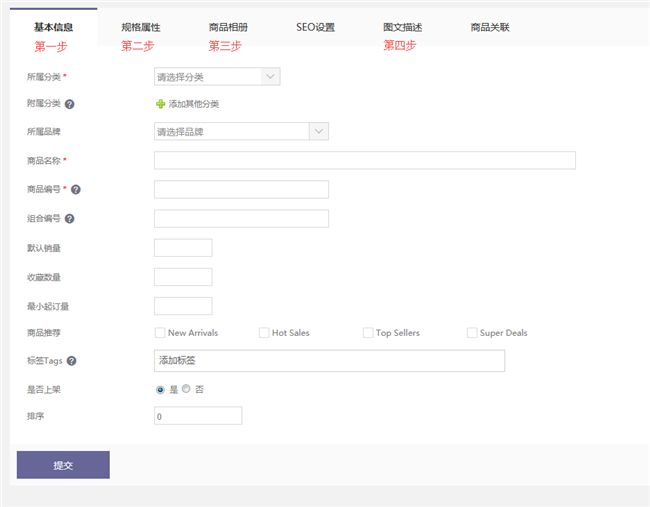Open the 请选择分类 category dropdown
Viewport: 650px width, 507px height.
pyautogui.click(x=217, y=77)
